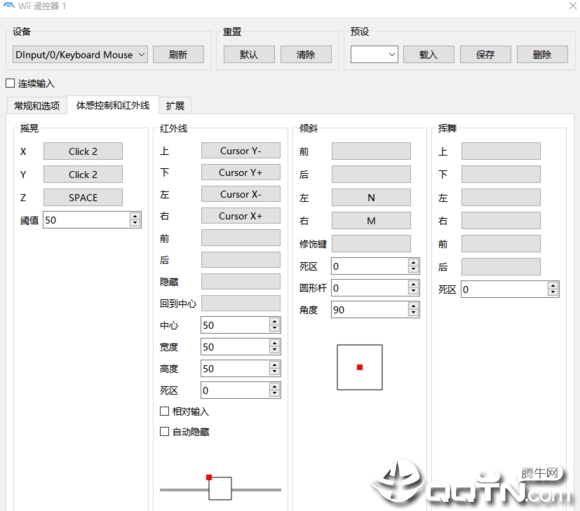Increase the 宽度 width spinner value
The height and width of the screenshot is (511, 580).
pos(274,343)
